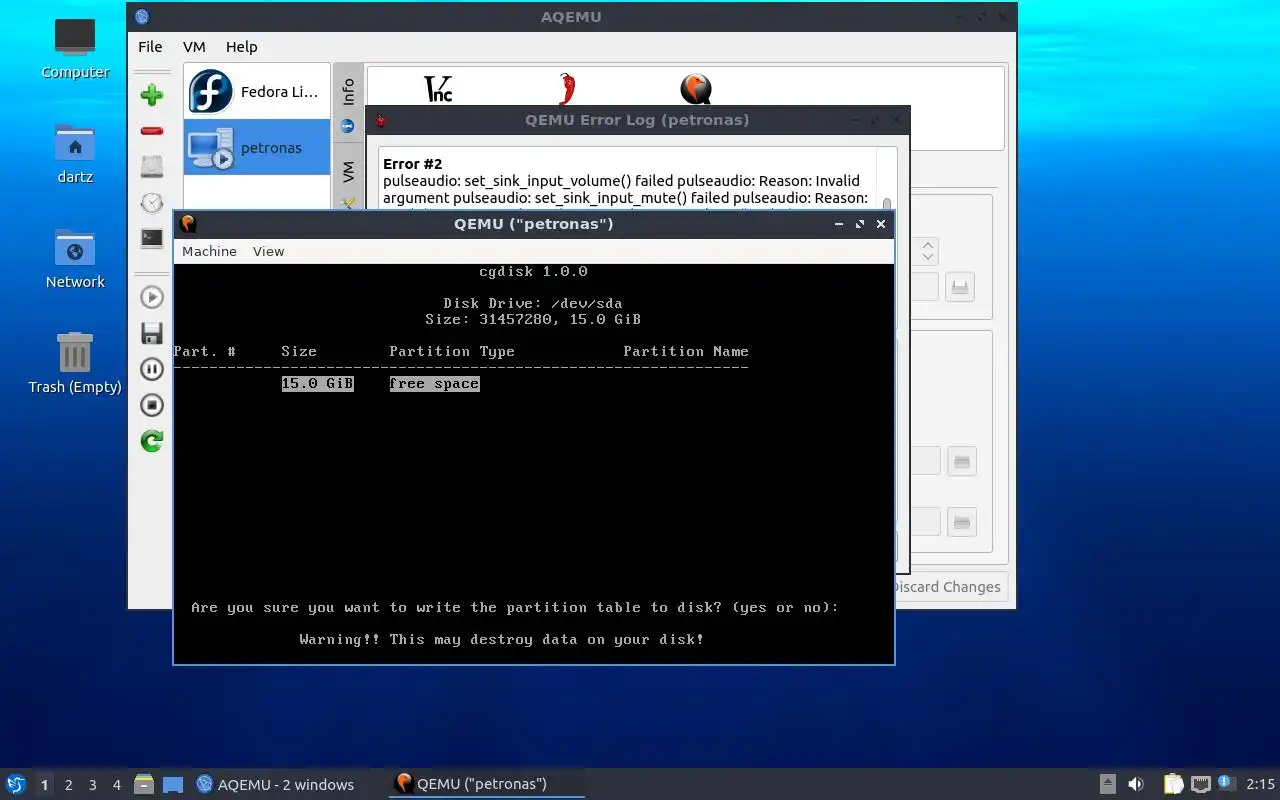Click the middle device browse button icon
Image resolution: width=1280 pixels, height=800 pixels.
[961, 461]
